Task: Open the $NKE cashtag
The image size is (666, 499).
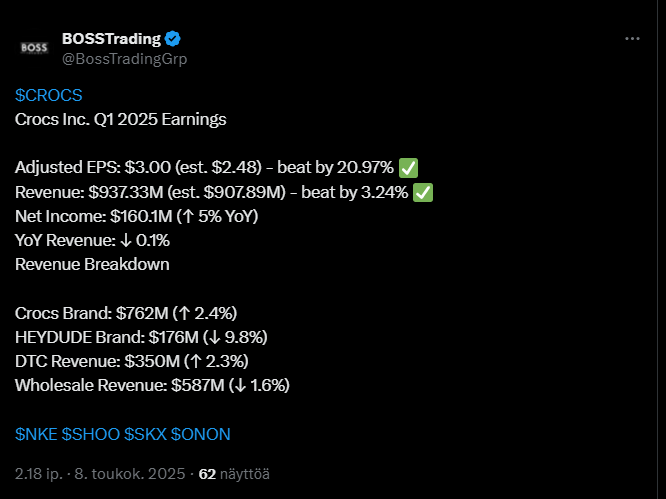Action: pyautogui.click(x=36, y=433)
